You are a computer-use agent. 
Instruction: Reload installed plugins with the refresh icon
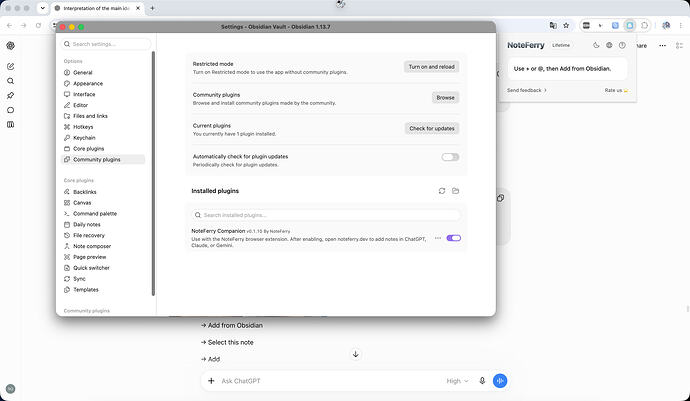[x=442, y=191]
